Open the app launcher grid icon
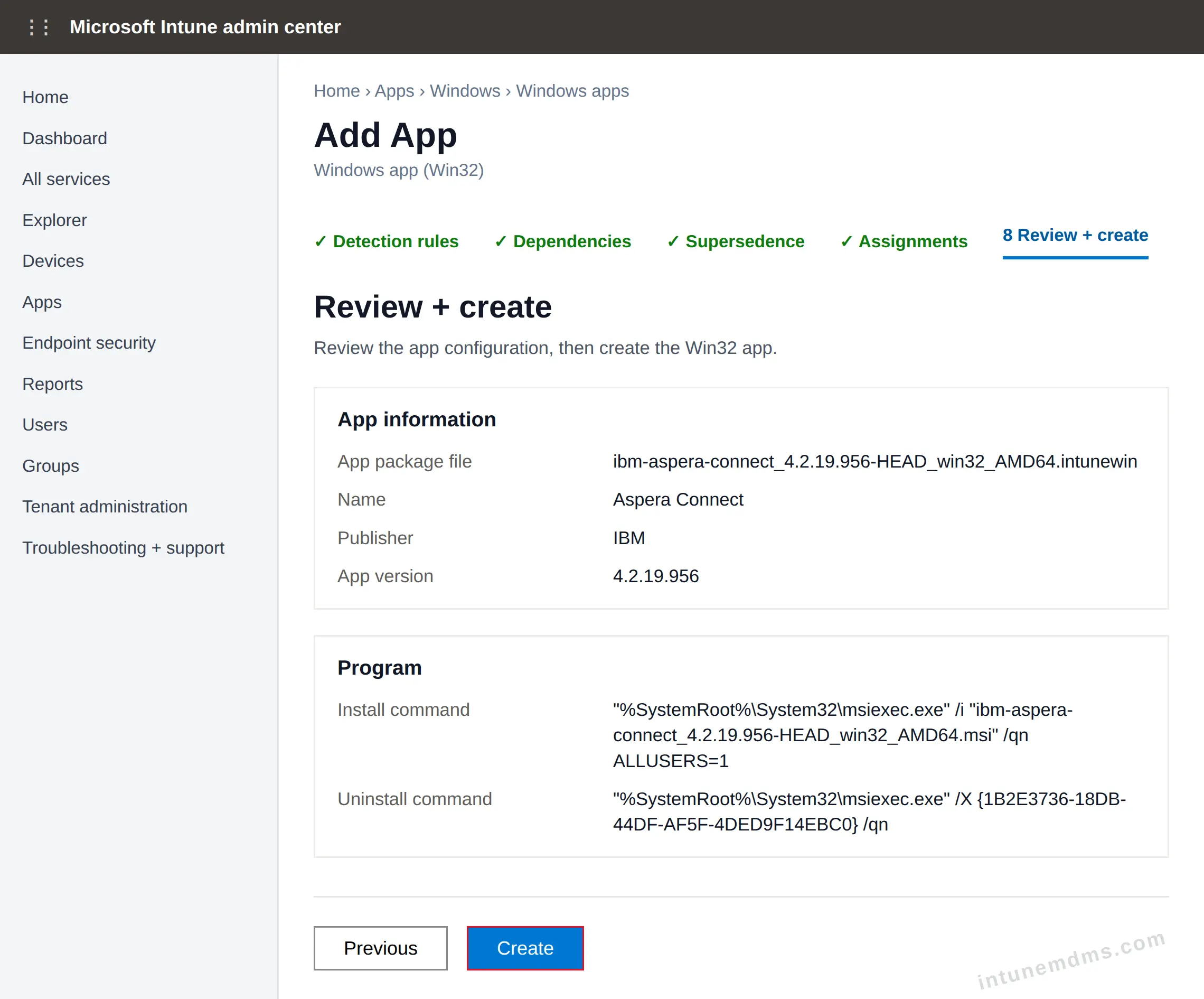Screen dimensions: 1204x999 tap(39, 27)
